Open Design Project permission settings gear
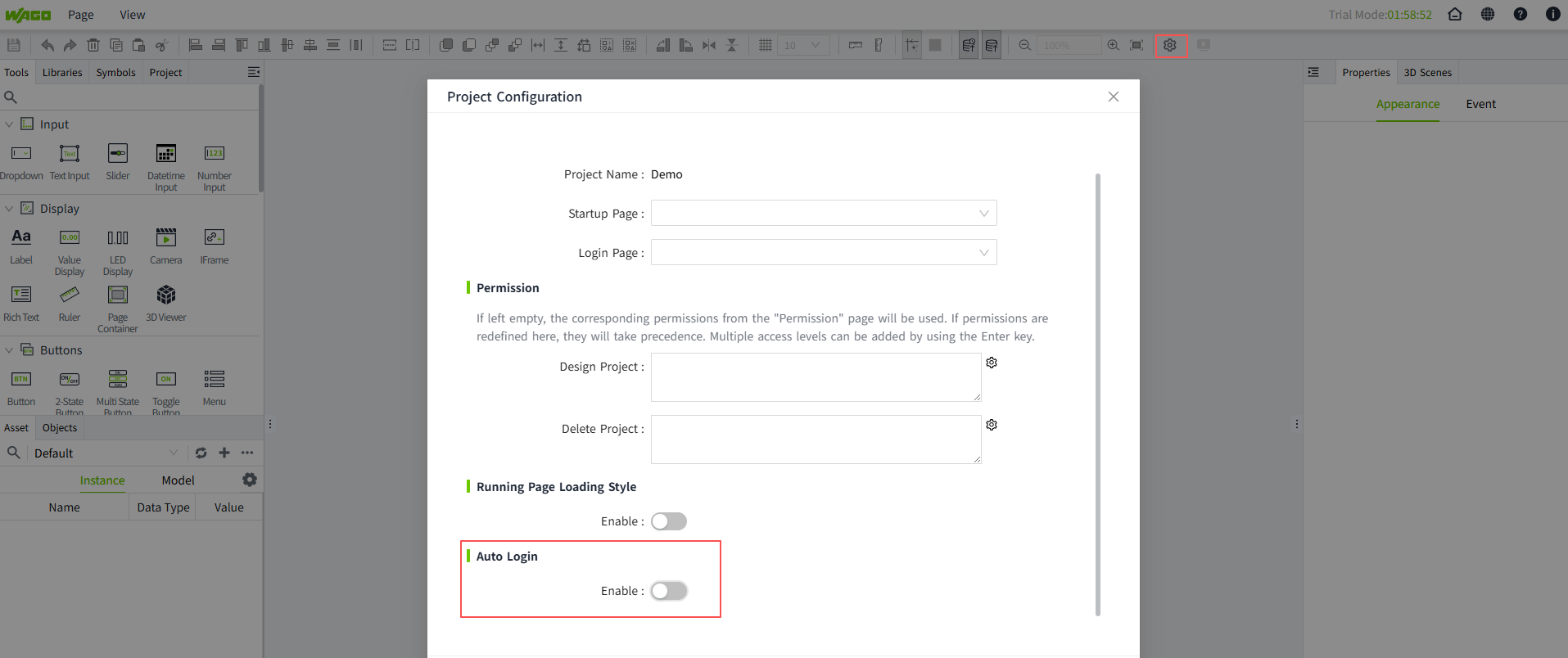Image resolution: width=1568 pixels, height=658 pixels. click(x=992, y=363)
